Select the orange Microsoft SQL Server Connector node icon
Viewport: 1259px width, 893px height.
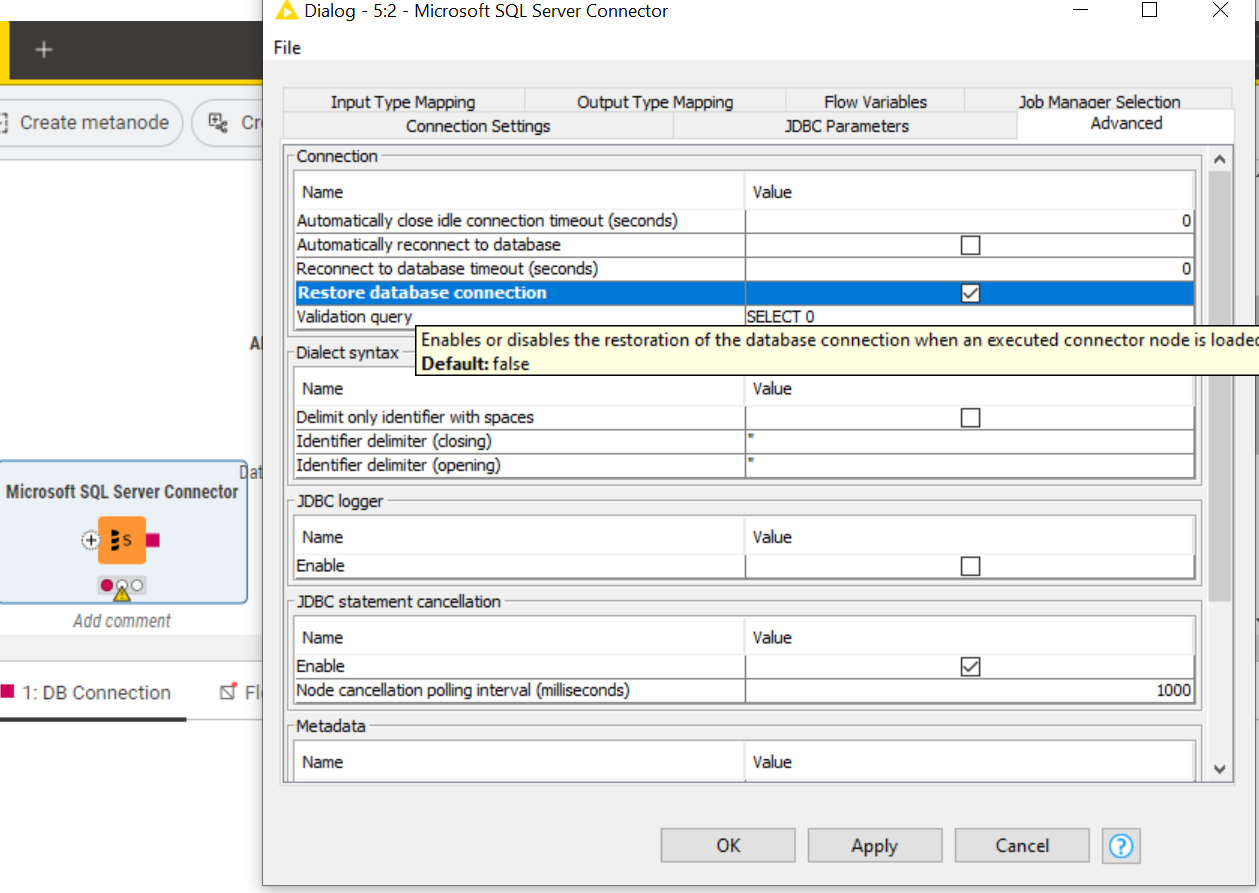point(121,540)
